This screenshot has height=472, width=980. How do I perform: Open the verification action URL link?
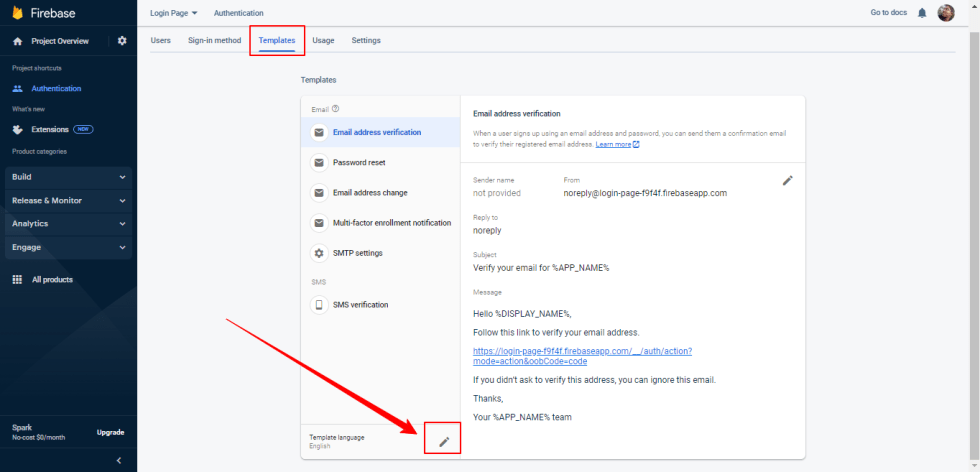point(582,356)
